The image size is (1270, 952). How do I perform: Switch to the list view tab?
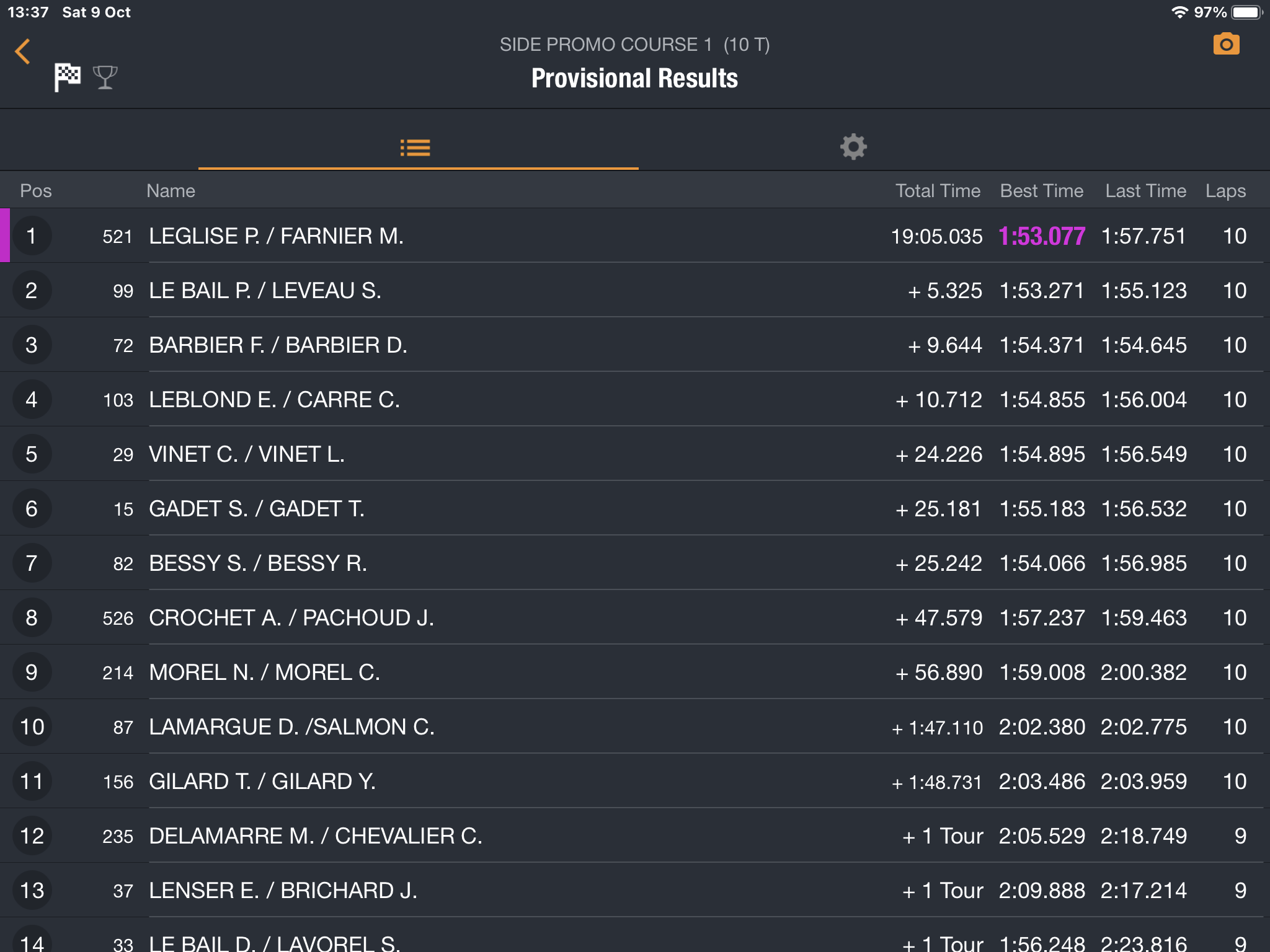coord(415,148)
